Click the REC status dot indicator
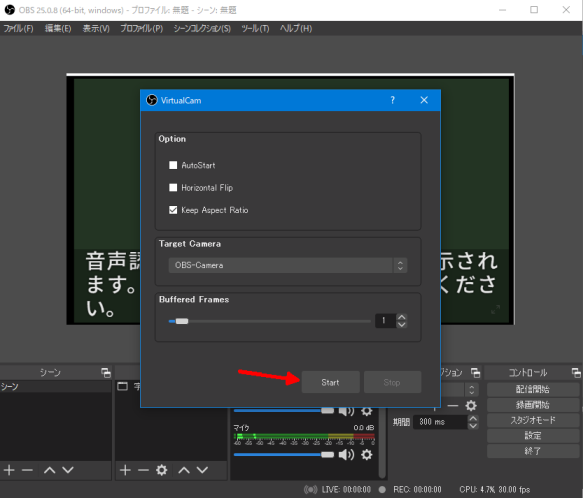Screen dimensions: 583x498 pyautogui.click(x=382, y=489)
